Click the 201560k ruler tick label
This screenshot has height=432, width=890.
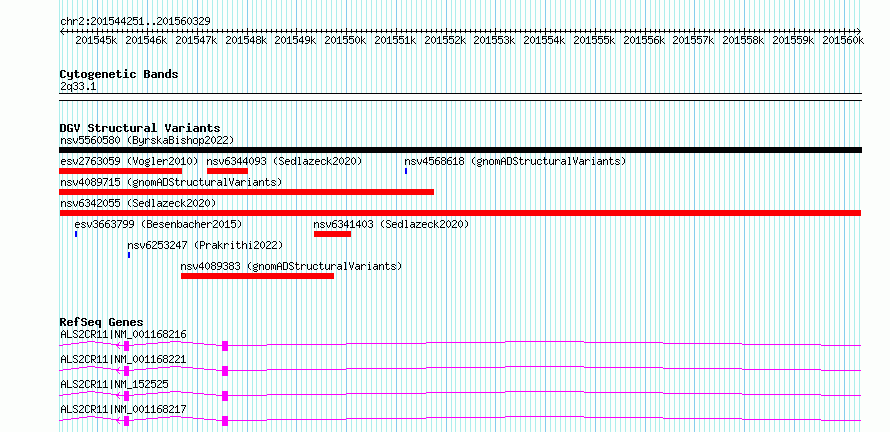click(x=842, y=40)
